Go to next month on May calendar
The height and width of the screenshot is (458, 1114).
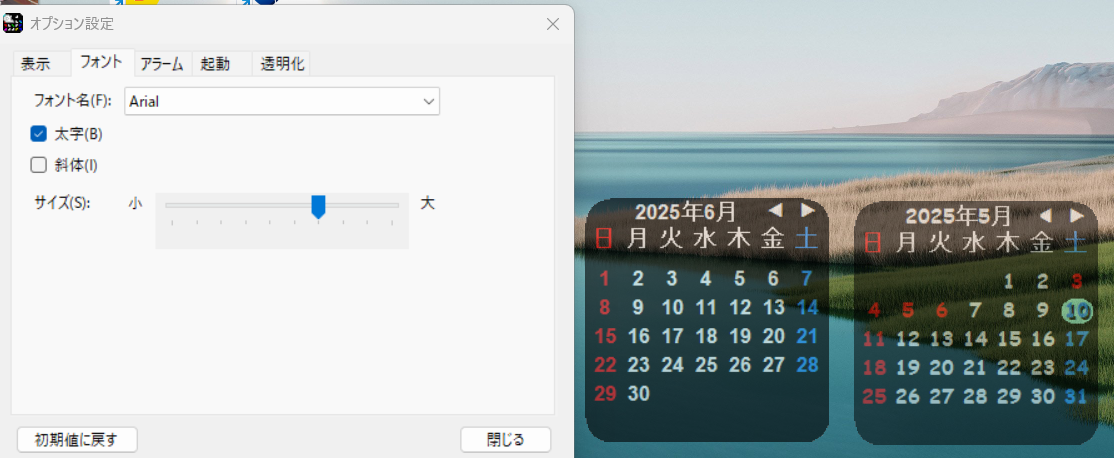1077,215
